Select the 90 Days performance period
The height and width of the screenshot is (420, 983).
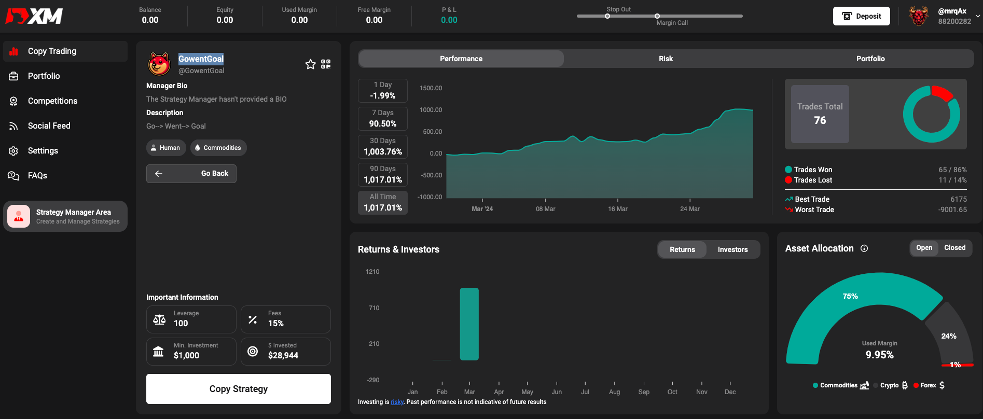pos(383,175)
